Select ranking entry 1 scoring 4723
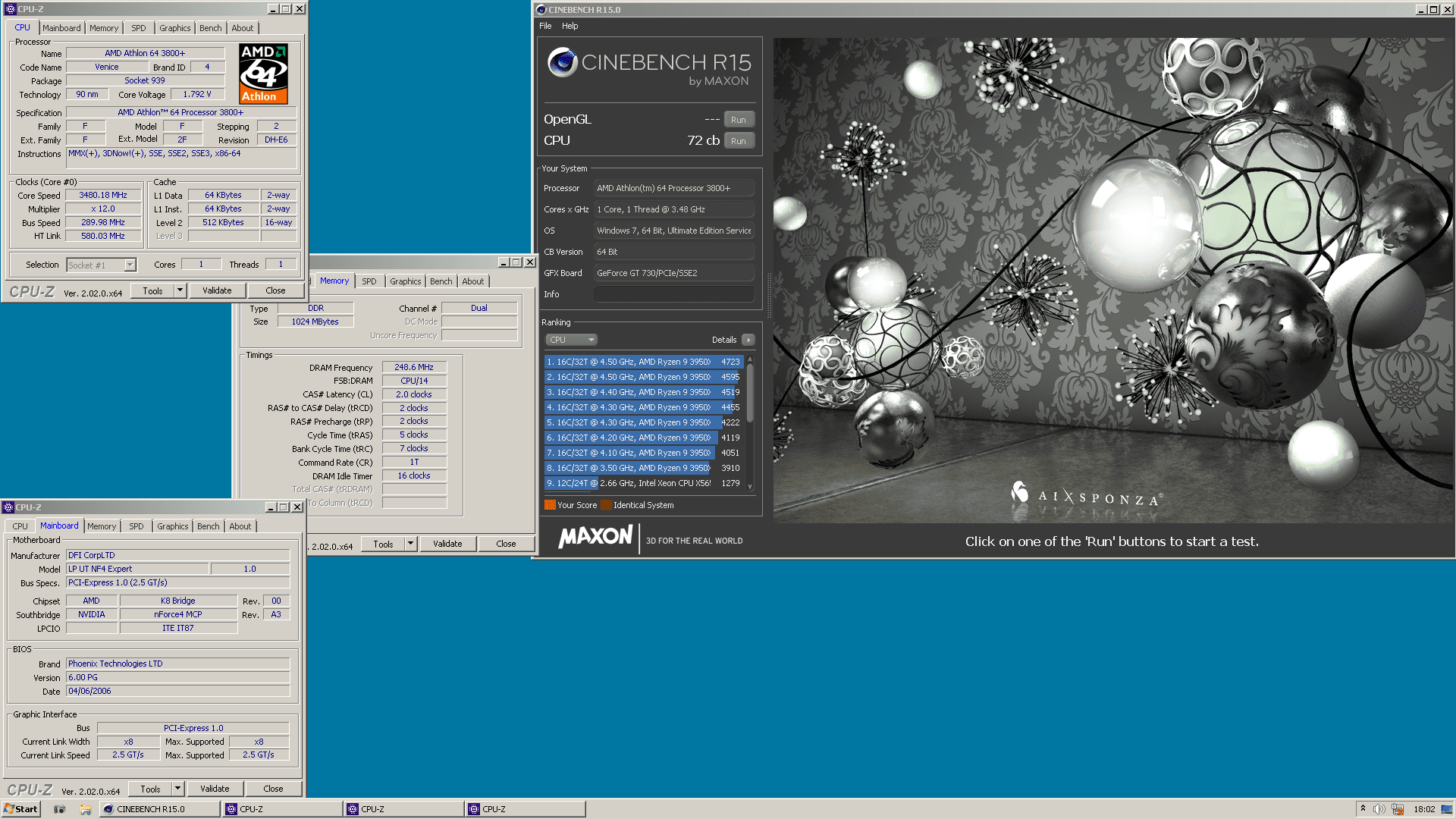The height and width of the screenshot is (819, 1456). (643, 362)
